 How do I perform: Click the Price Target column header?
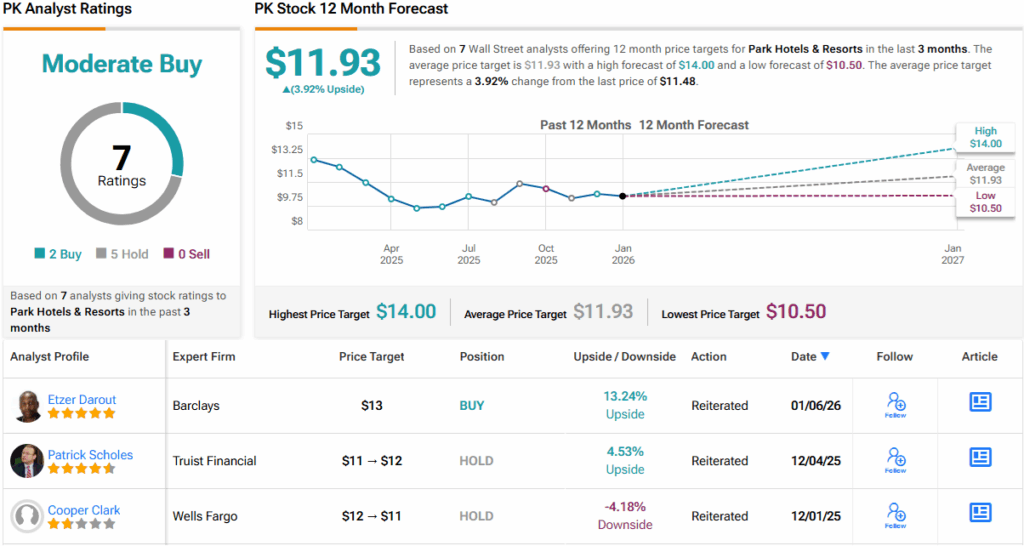[370, 356]
